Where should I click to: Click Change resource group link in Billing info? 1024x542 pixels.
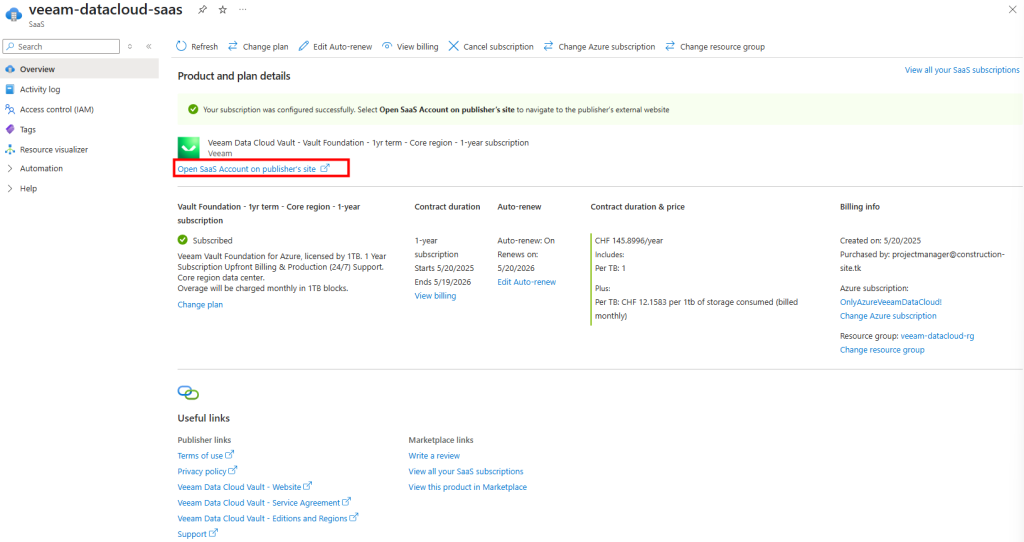point(882,349)
